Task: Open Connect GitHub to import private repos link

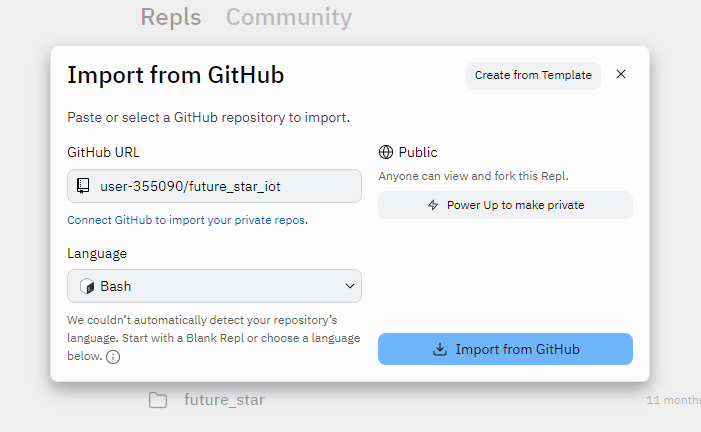Action: (187, 220)
